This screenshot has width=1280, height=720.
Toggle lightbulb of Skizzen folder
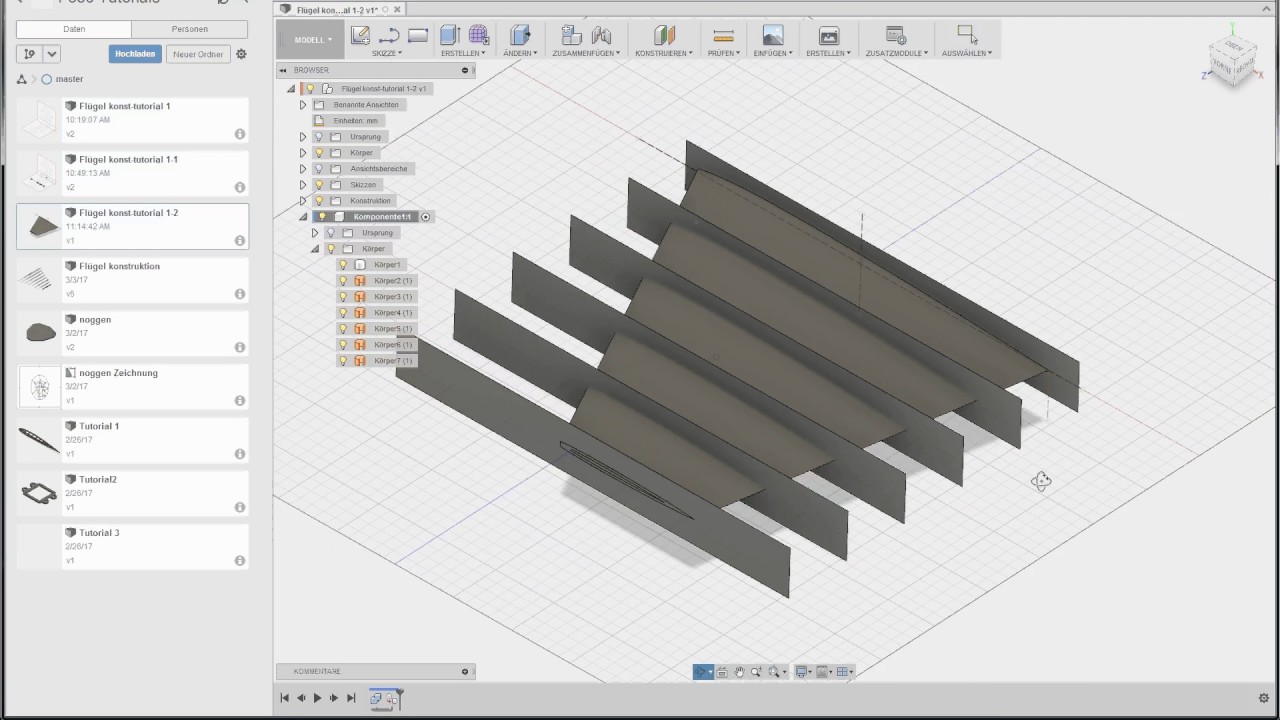pyautogui.click(x=319, y=185)
